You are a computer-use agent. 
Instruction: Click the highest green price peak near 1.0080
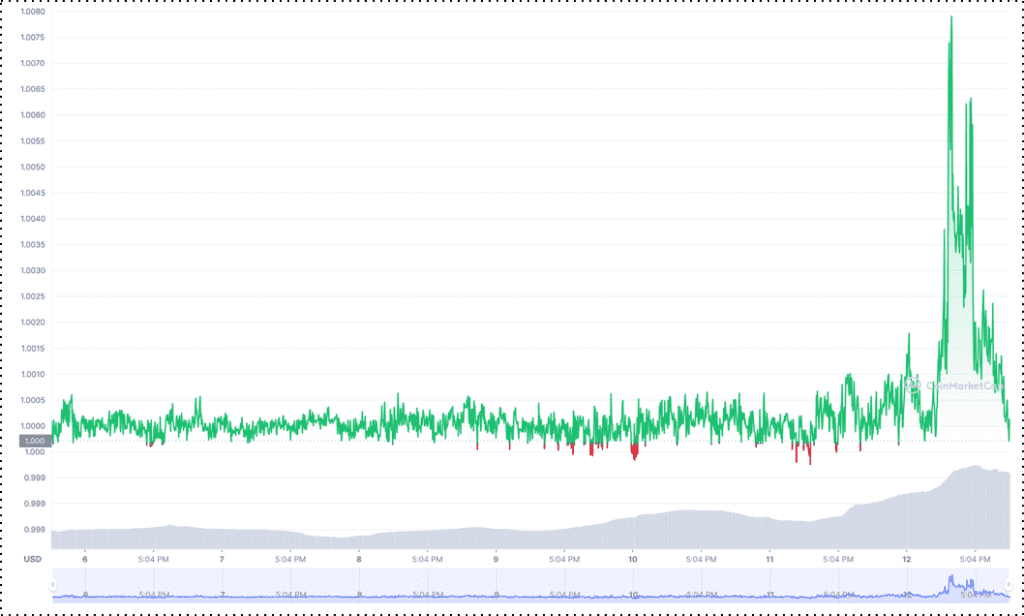click(950, 18)
